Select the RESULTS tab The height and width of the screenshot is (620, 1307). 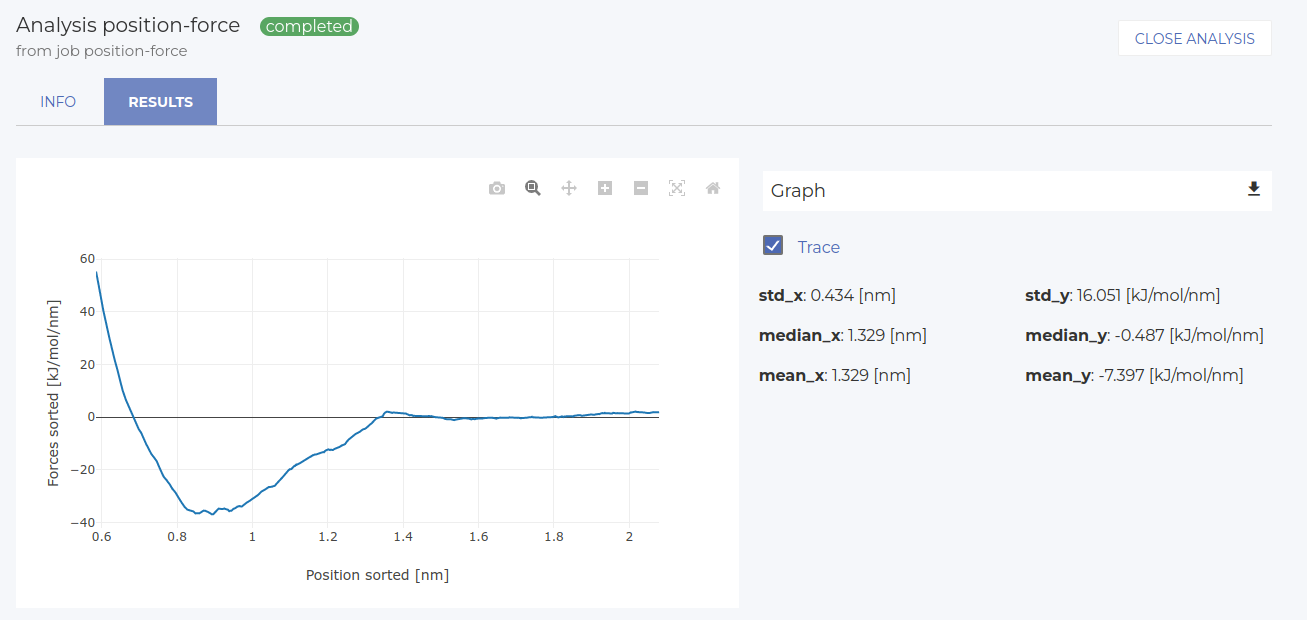(x=160, y=102)
